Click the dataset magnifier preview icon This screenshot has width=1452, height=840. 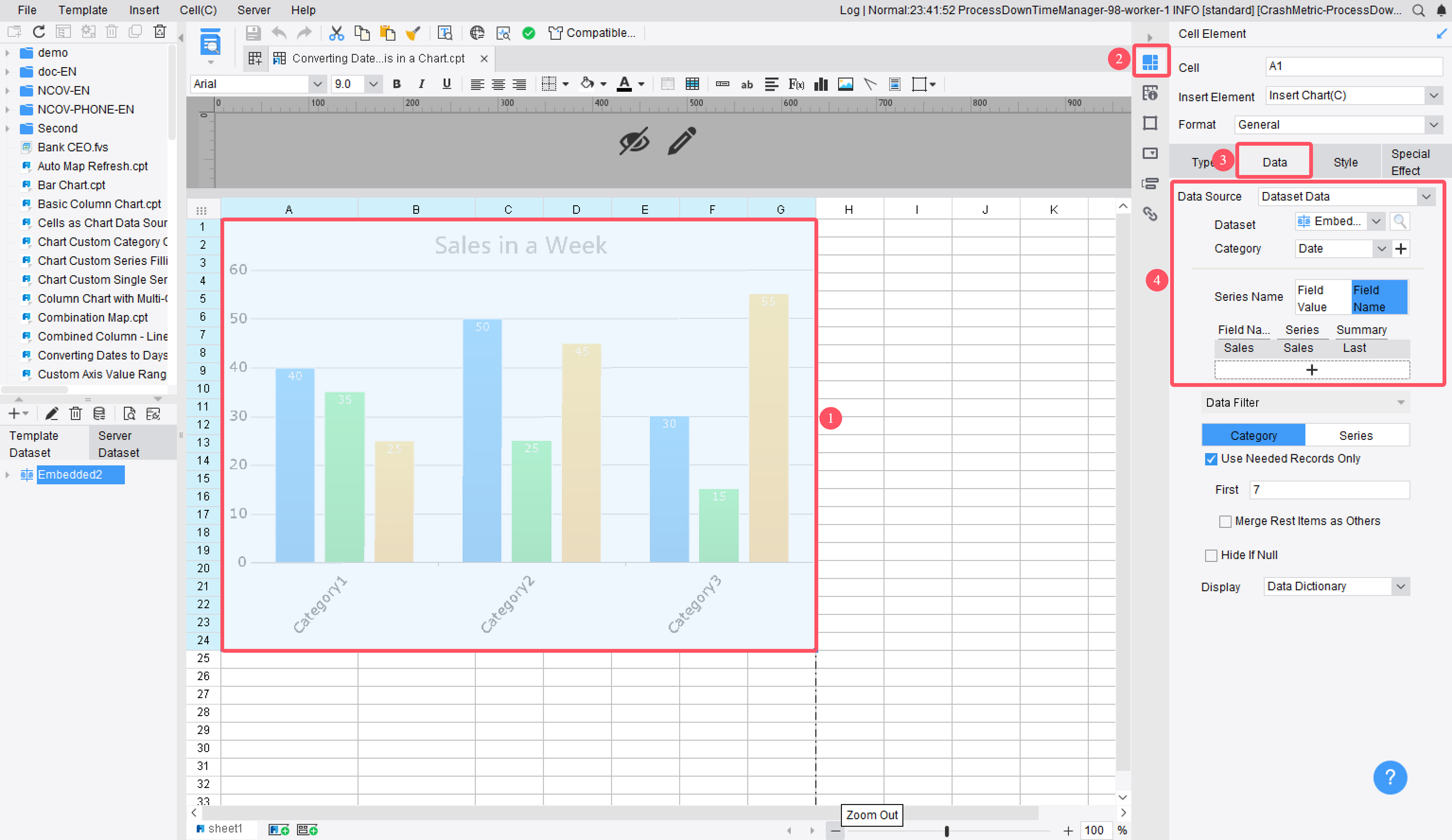click(1400, 221)
